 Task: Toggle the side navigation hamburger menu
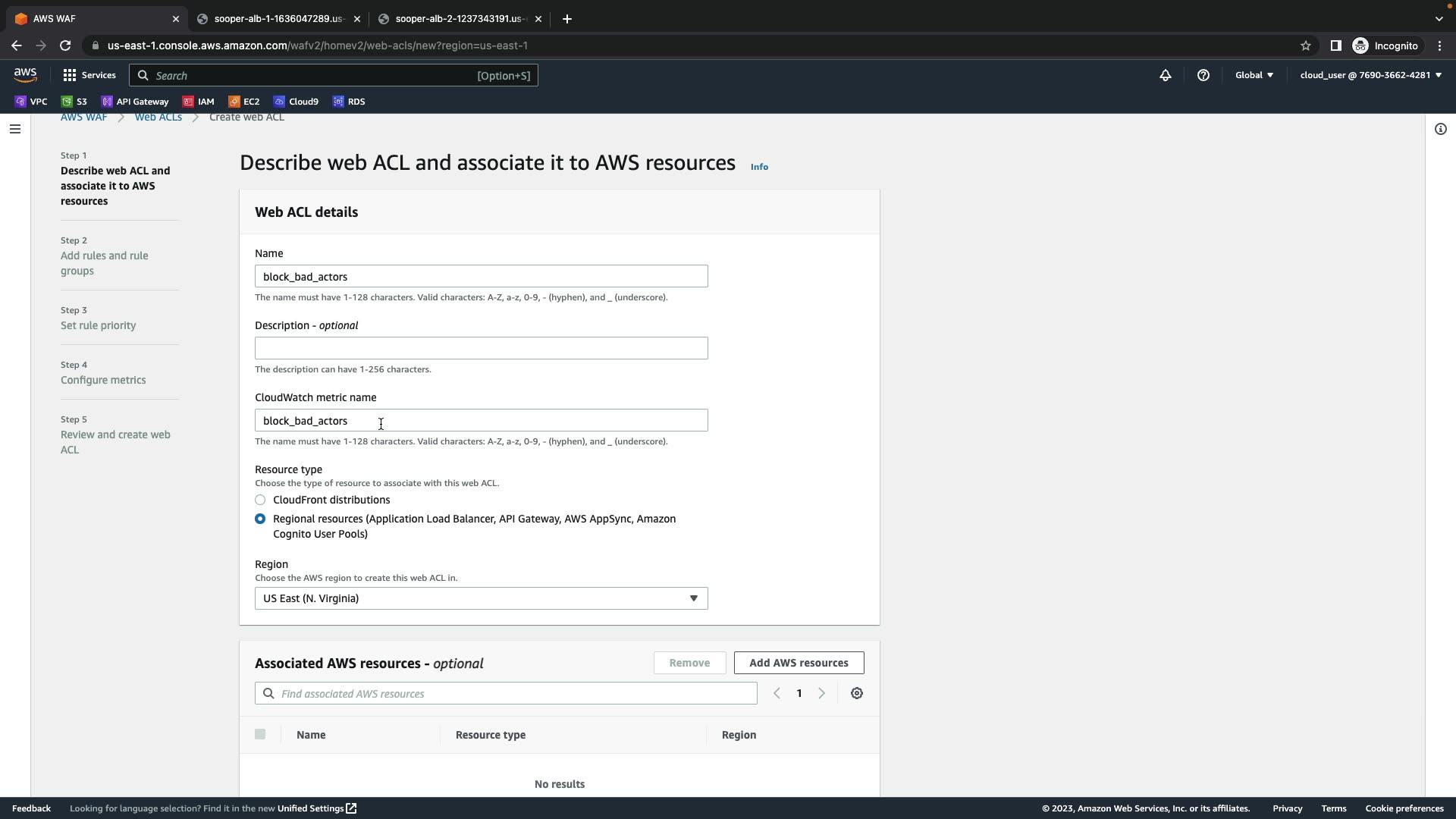point(14,129)
